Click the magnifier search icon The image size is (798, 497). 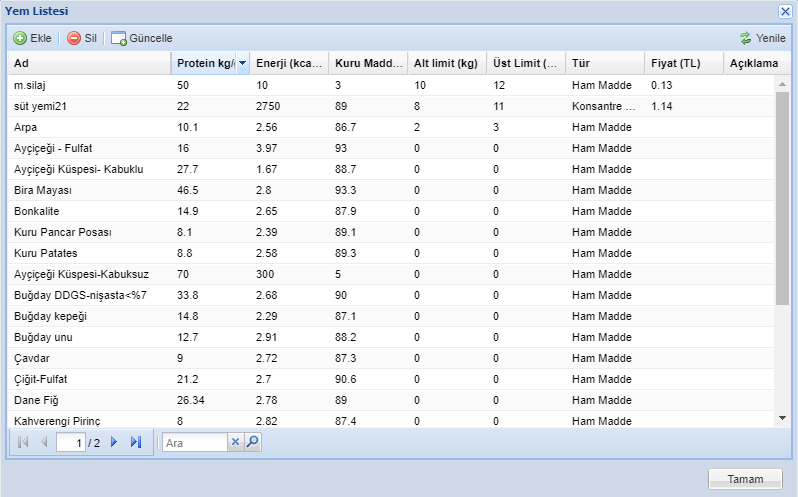click(x=253, y=442)
